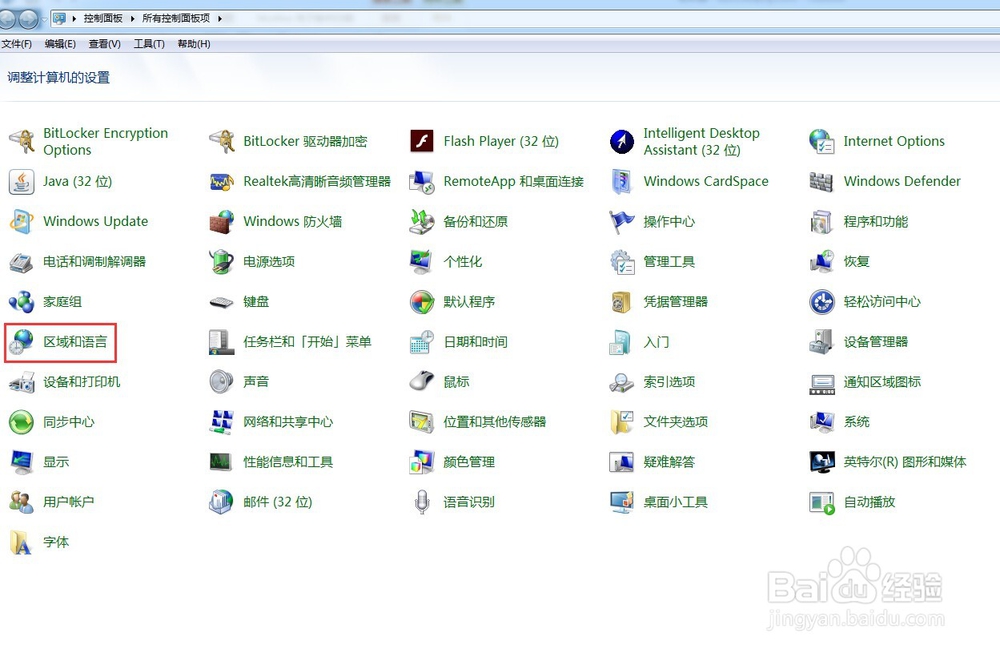Open BitLocker Encryption Options icon
1000x653 pixels.
pos(22,141)
